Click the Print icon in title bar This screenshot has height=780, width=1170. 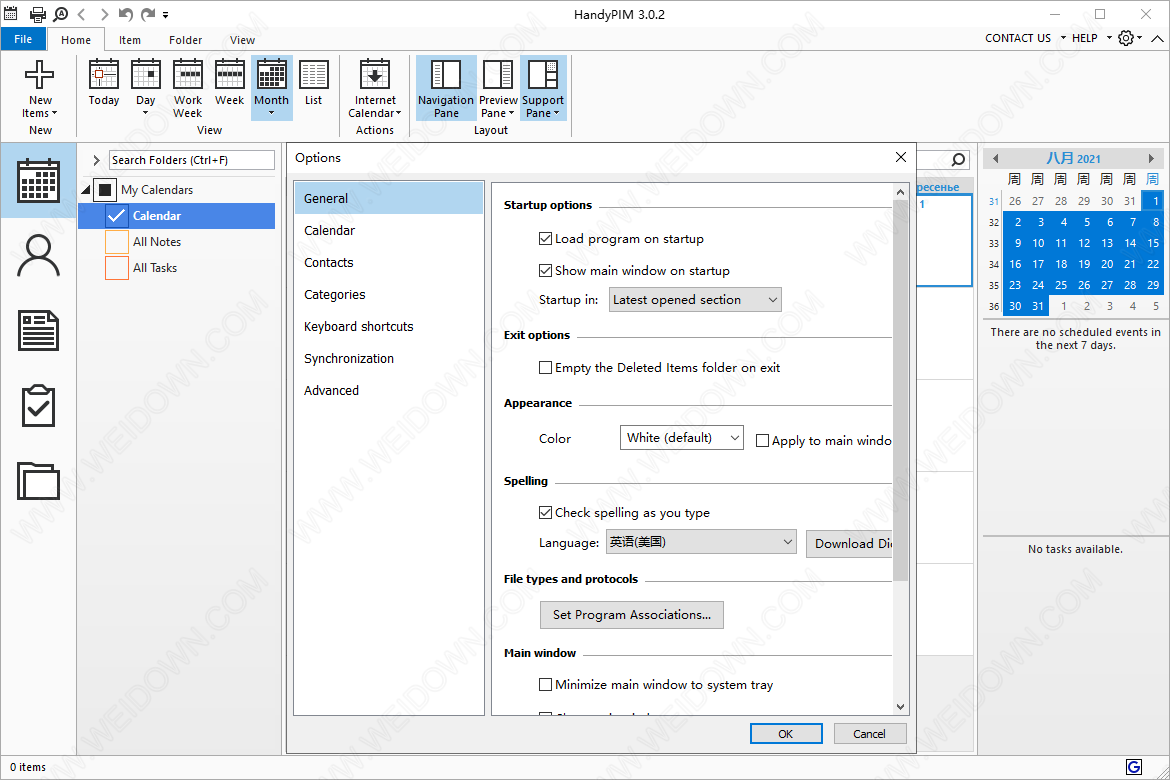(37, 14)
